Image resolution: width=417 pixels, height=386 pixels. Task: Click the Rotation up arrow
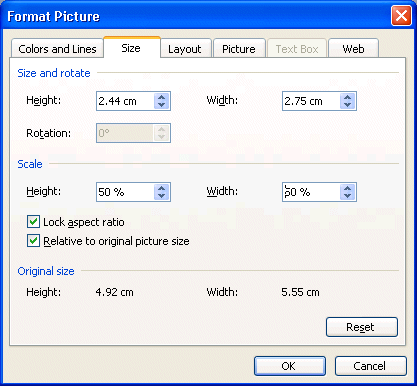point(162,129)
